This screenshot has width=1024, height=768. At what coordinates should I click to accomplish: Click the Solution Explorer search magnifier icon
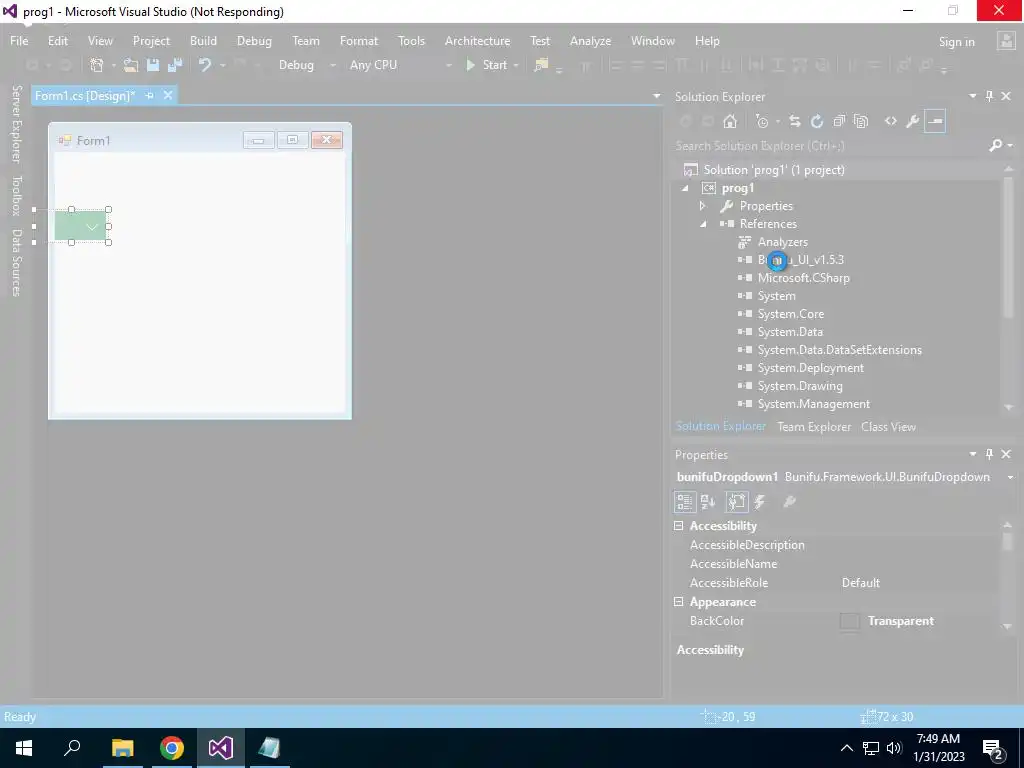coord(996,145)
